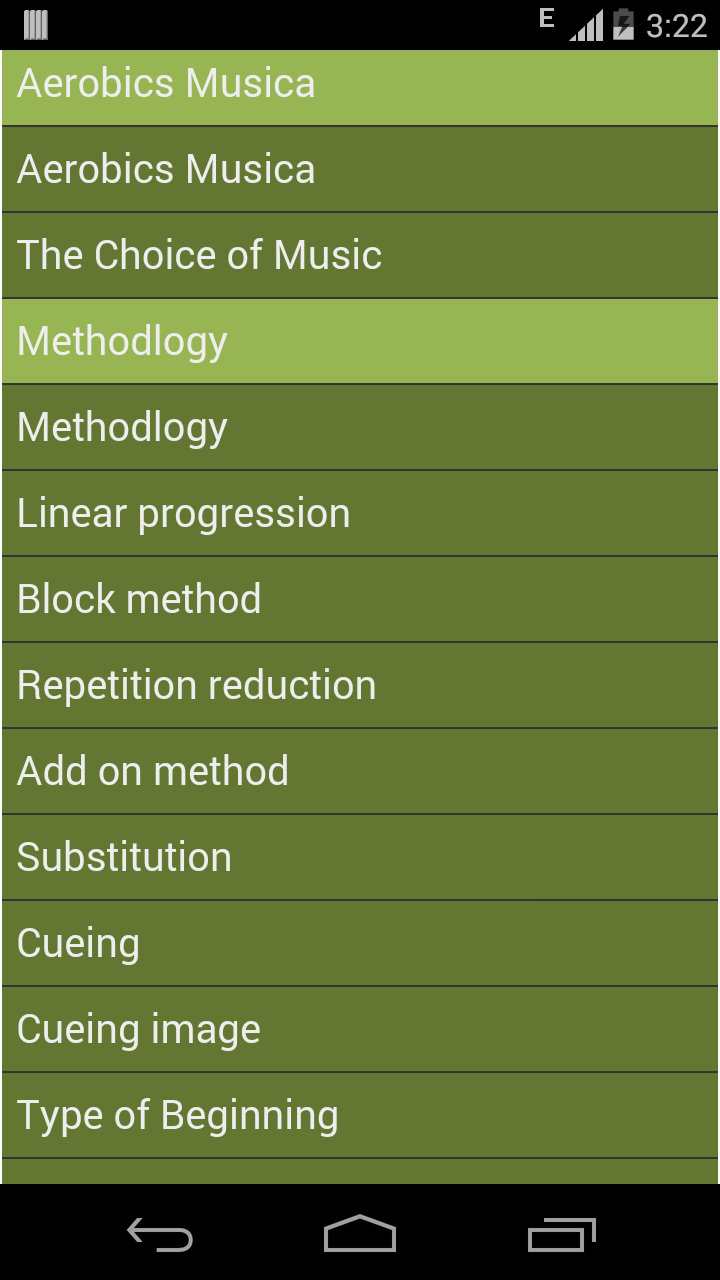Open The Choice of Music entry
720x1280 pixels.
point(360,256)
